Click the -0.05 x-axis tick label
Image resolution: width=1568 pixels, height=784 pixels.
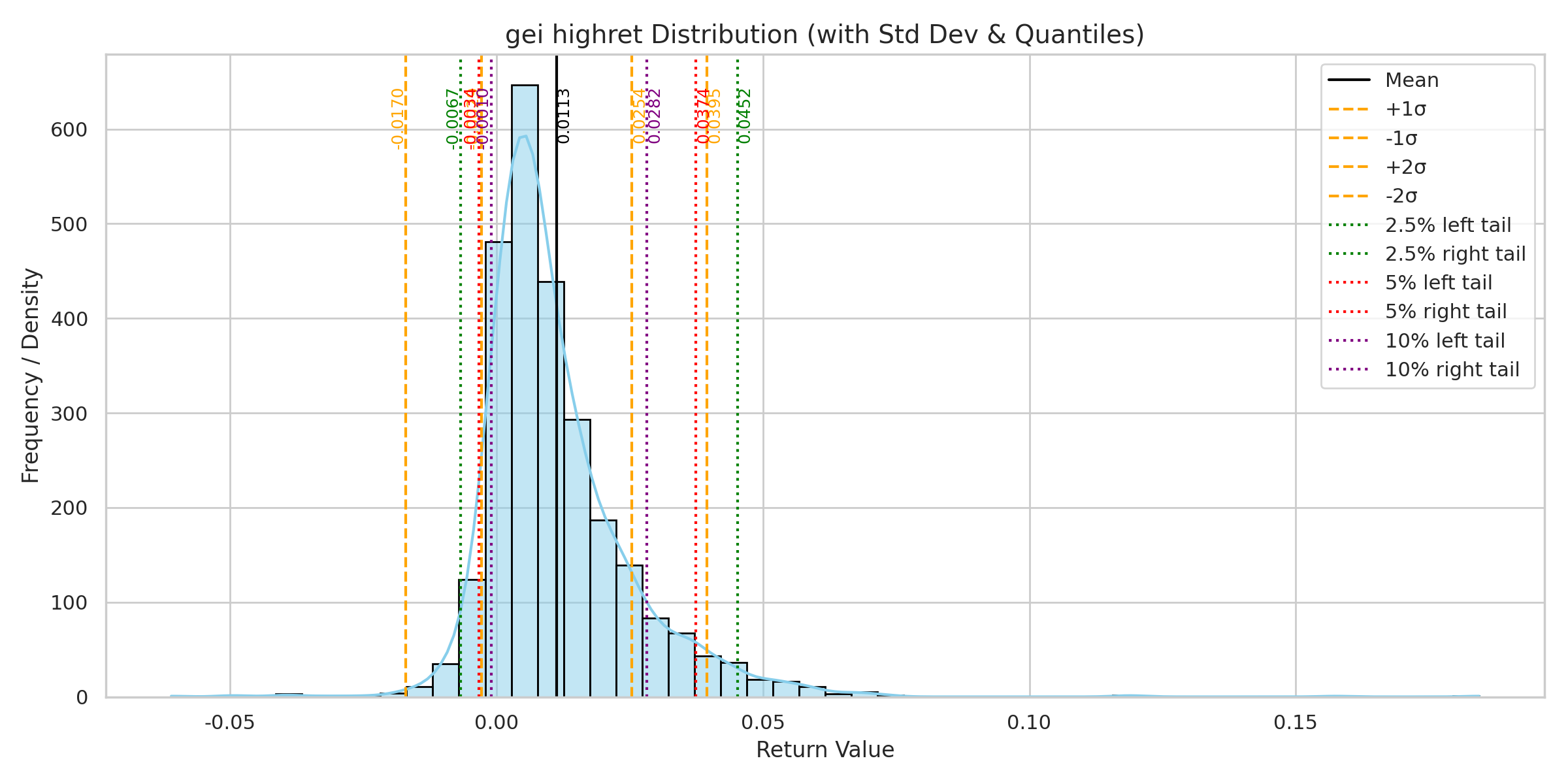coord(229,723)
